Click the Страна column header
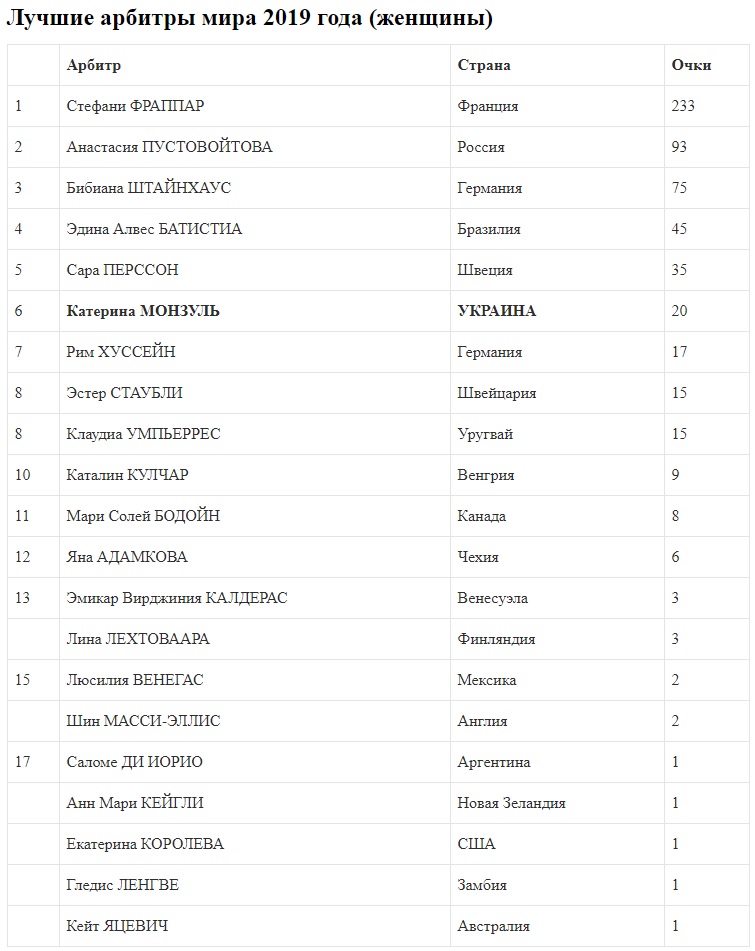 pyautogui.click(x=484, y=65)
